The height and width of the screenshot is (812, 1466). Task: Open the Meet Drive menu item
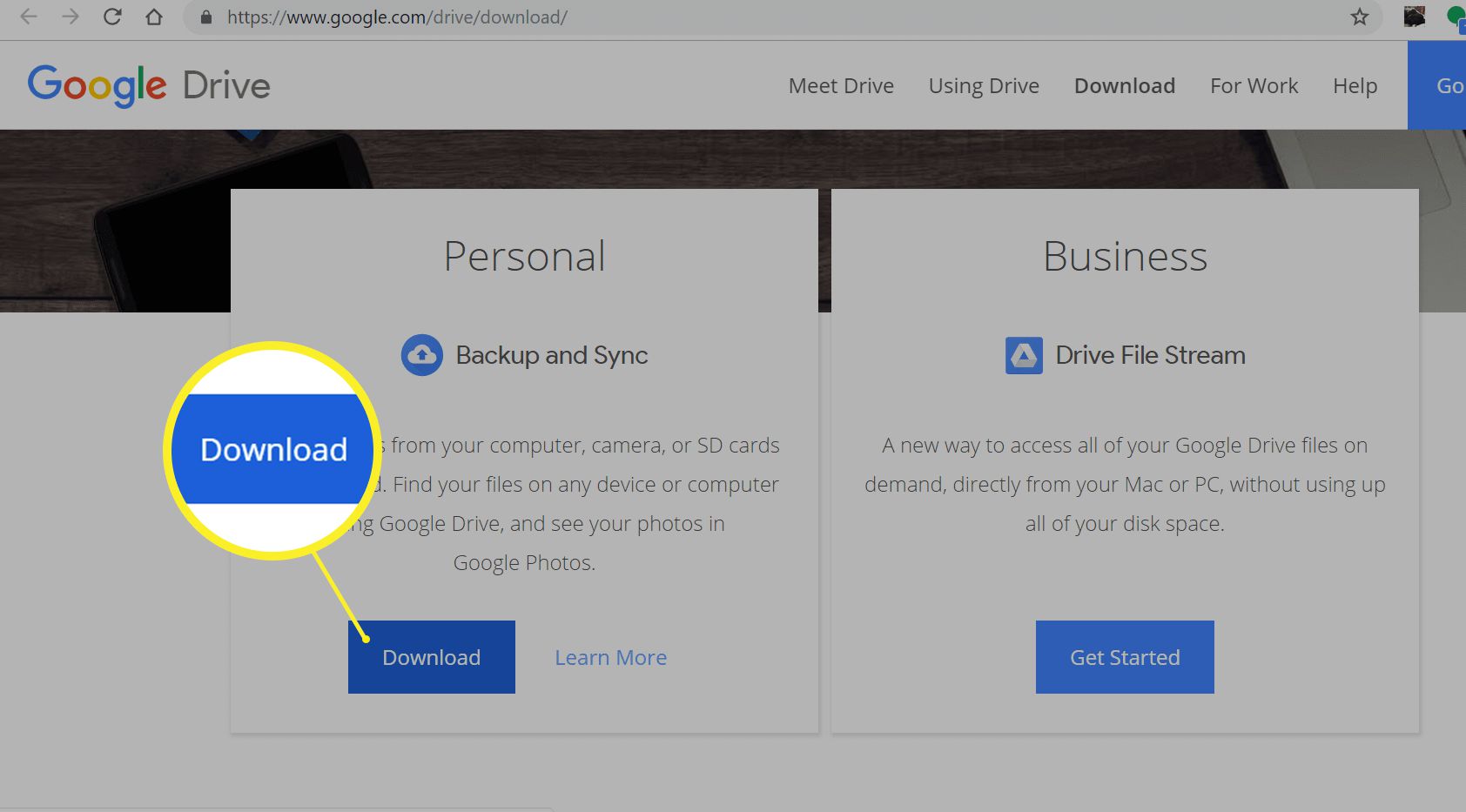tap(841, 86)
